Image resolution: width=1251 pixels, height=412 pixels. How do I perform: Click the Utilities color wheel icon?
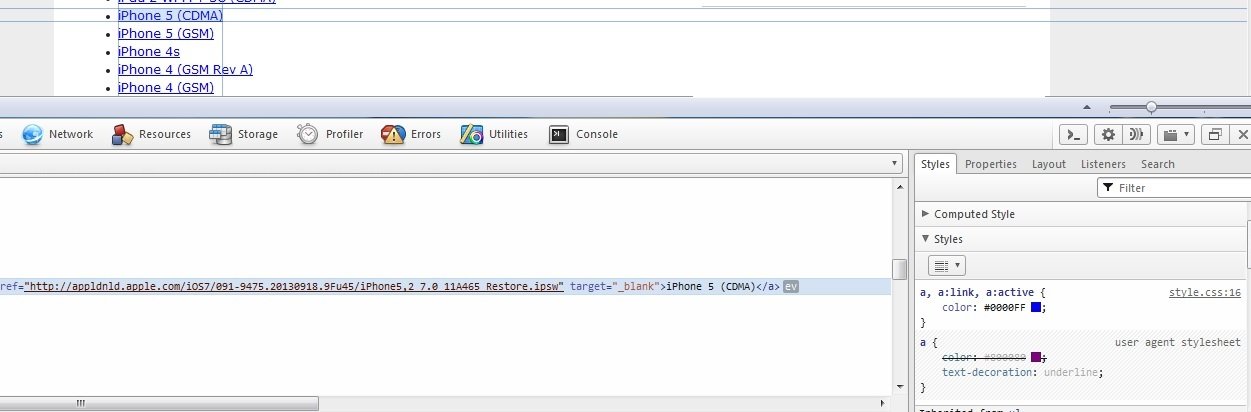(x=471, y=134)
